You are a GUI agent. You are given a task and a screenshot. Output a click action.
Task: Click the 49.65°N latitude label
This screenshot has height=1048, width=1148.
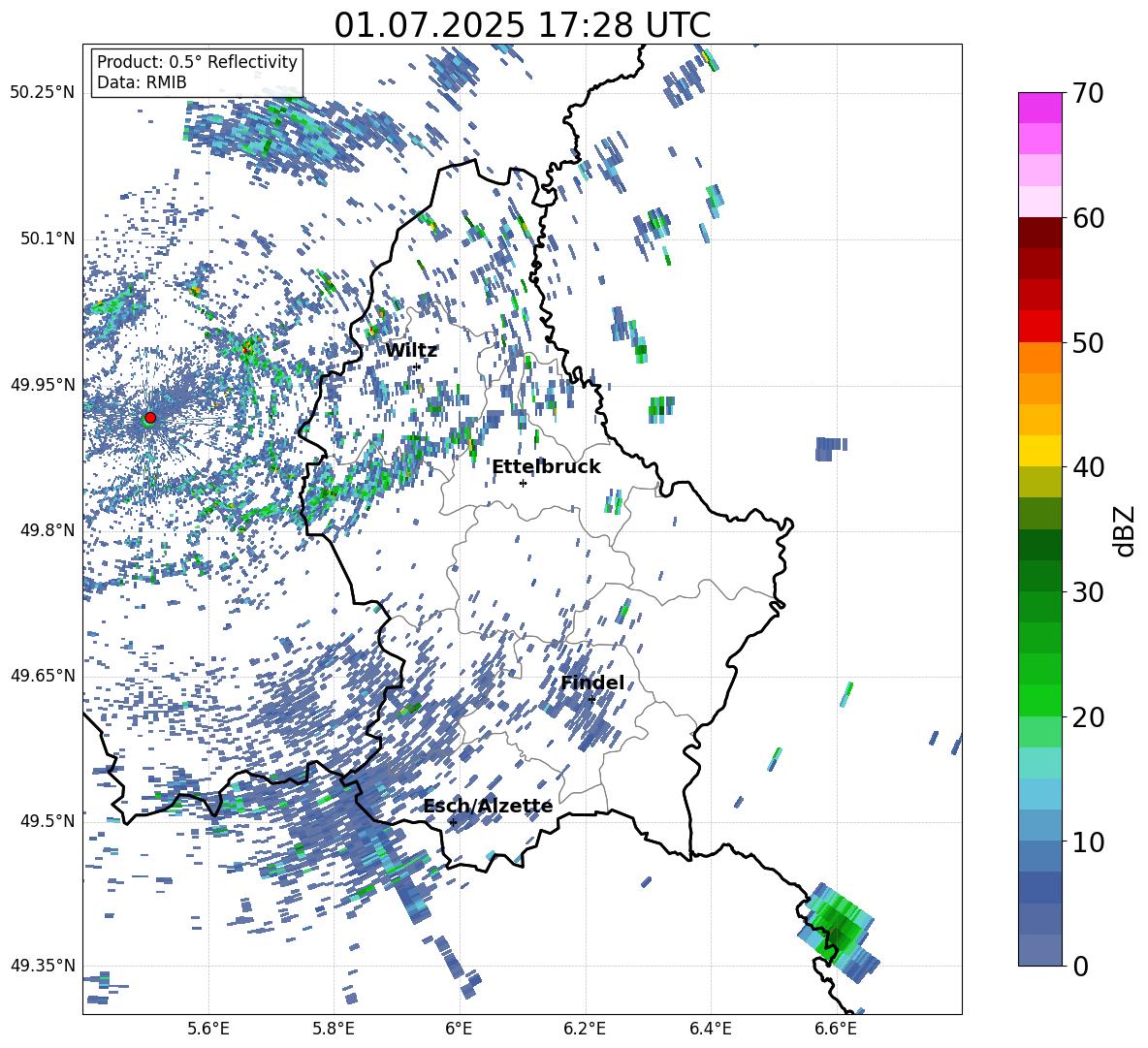tap(43, 675)
